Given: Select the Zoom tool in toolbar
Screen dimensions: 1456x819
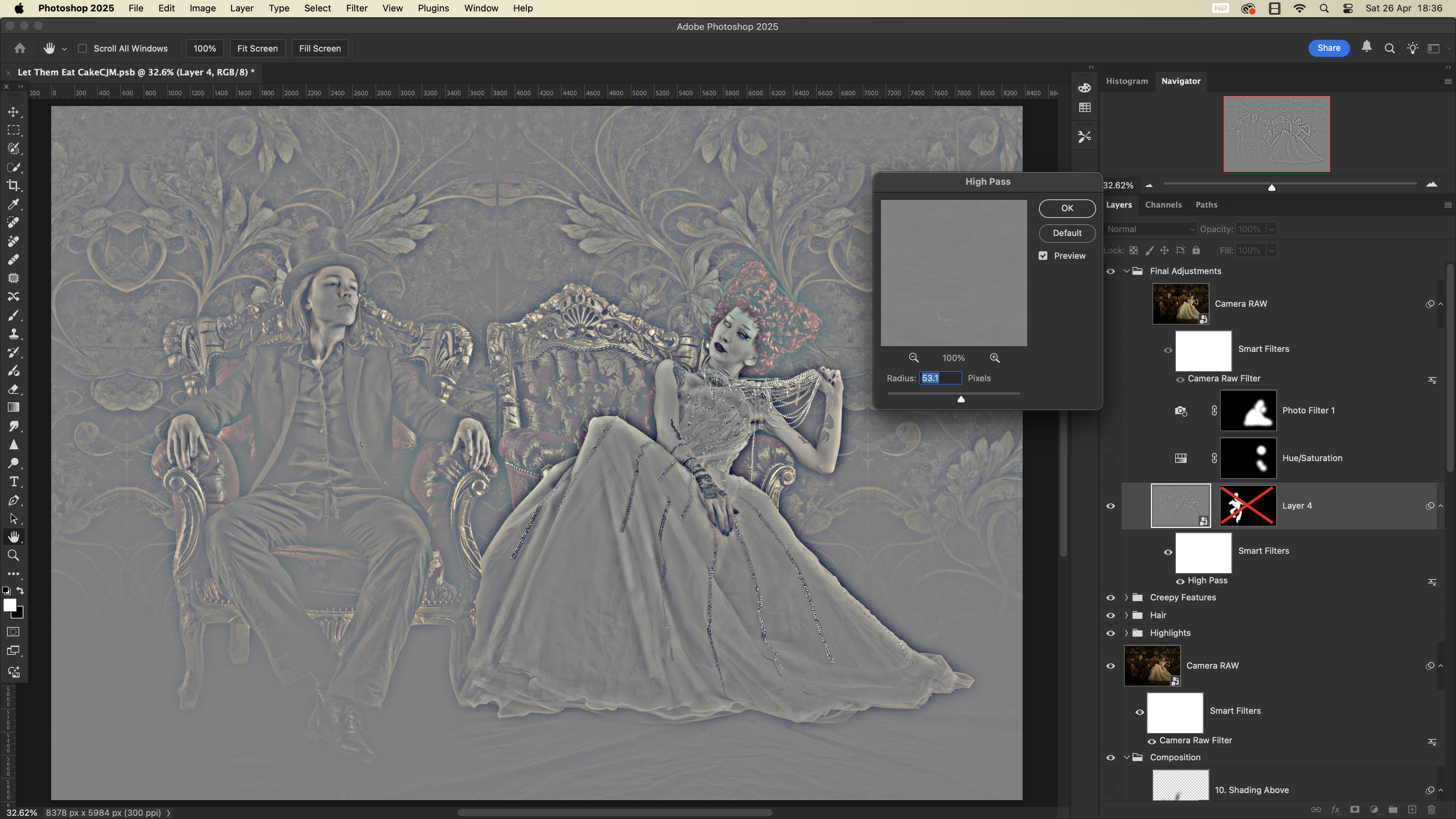Looking at the screenshot, I should coord(14,556).
